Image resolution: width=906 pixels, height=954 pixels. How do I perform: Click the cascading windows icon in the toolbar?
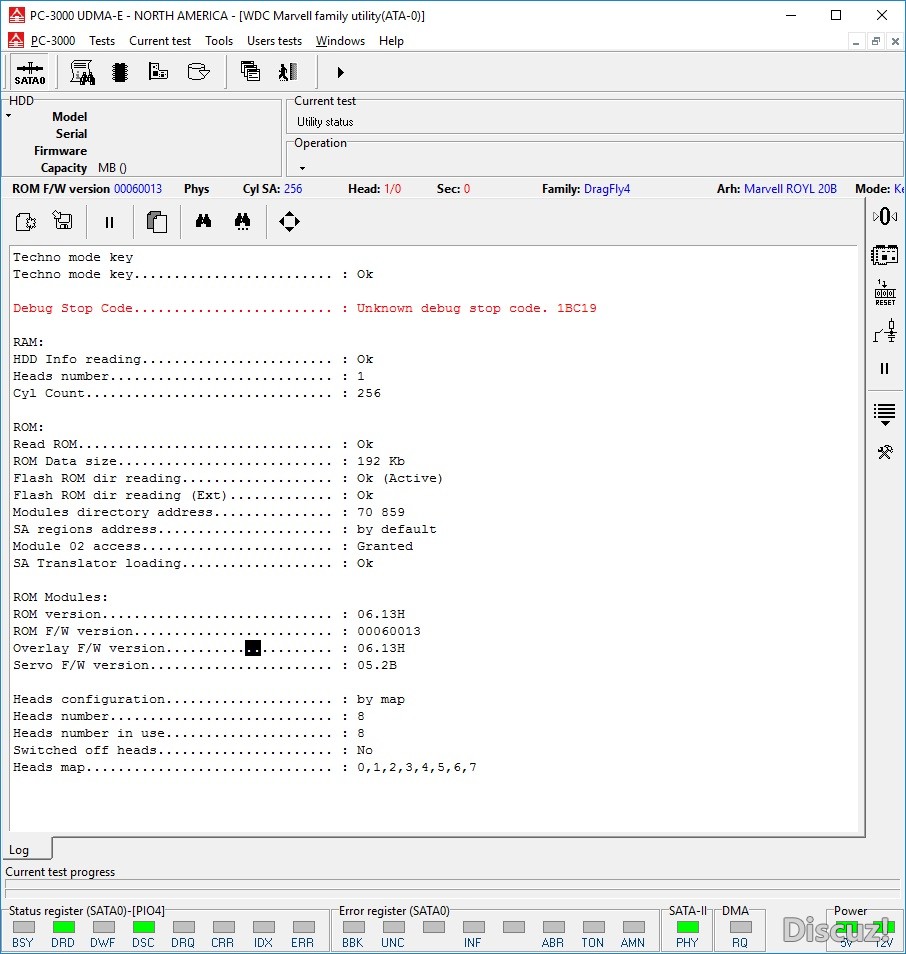pos(250,72)
